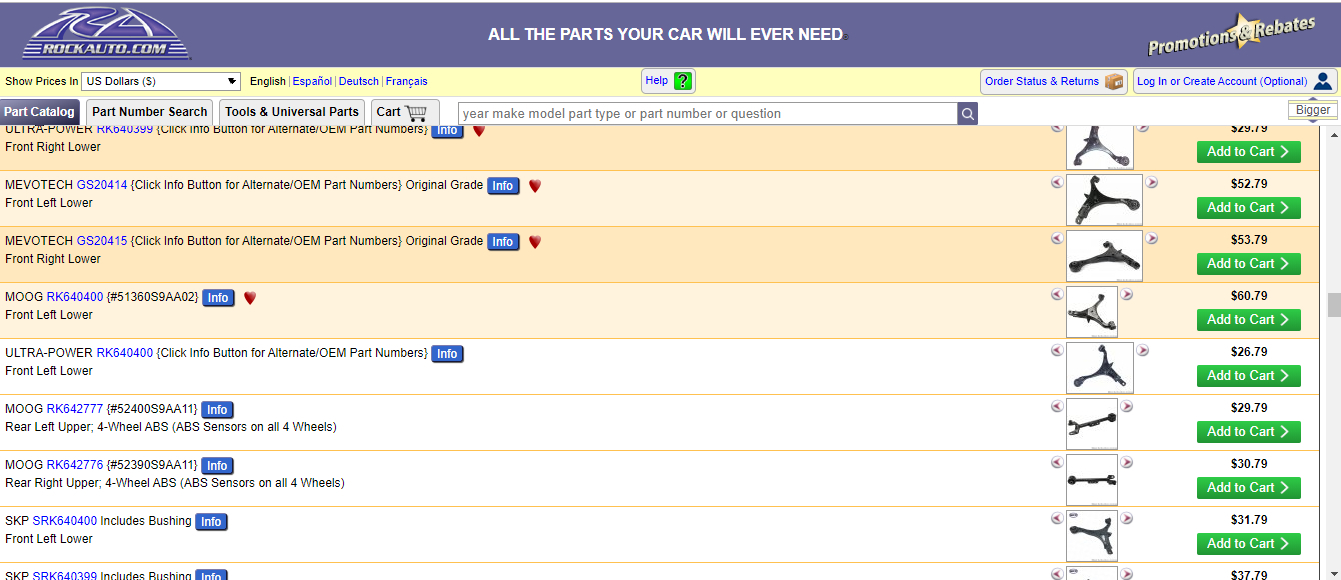This screenshot has height=580, width=1341.
Task: Open Info for MEVOTECH GS20414
Action: pos(503,186)
